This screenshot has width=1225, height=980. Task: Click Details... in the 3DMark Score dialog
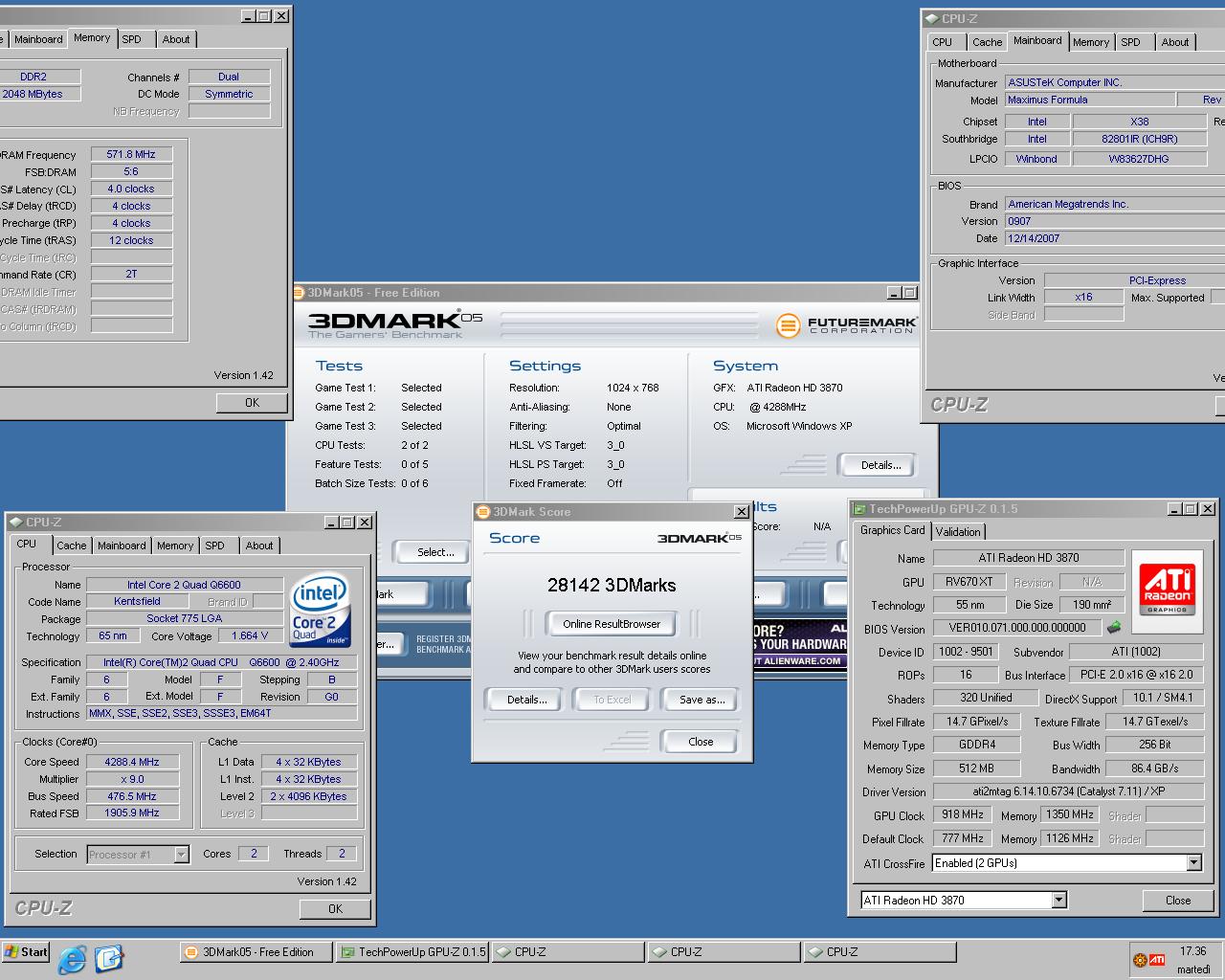[x=526, y=700]
